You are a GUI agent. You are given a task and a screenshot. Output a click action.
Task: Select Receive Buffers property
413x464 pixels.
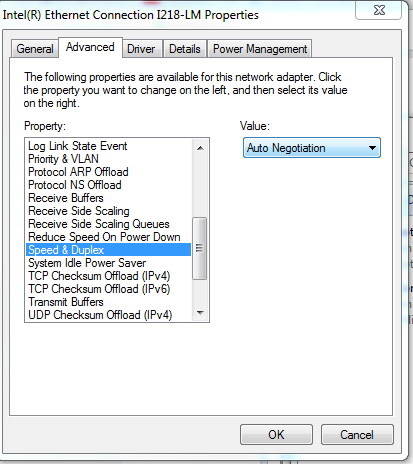tap(66, 198)
